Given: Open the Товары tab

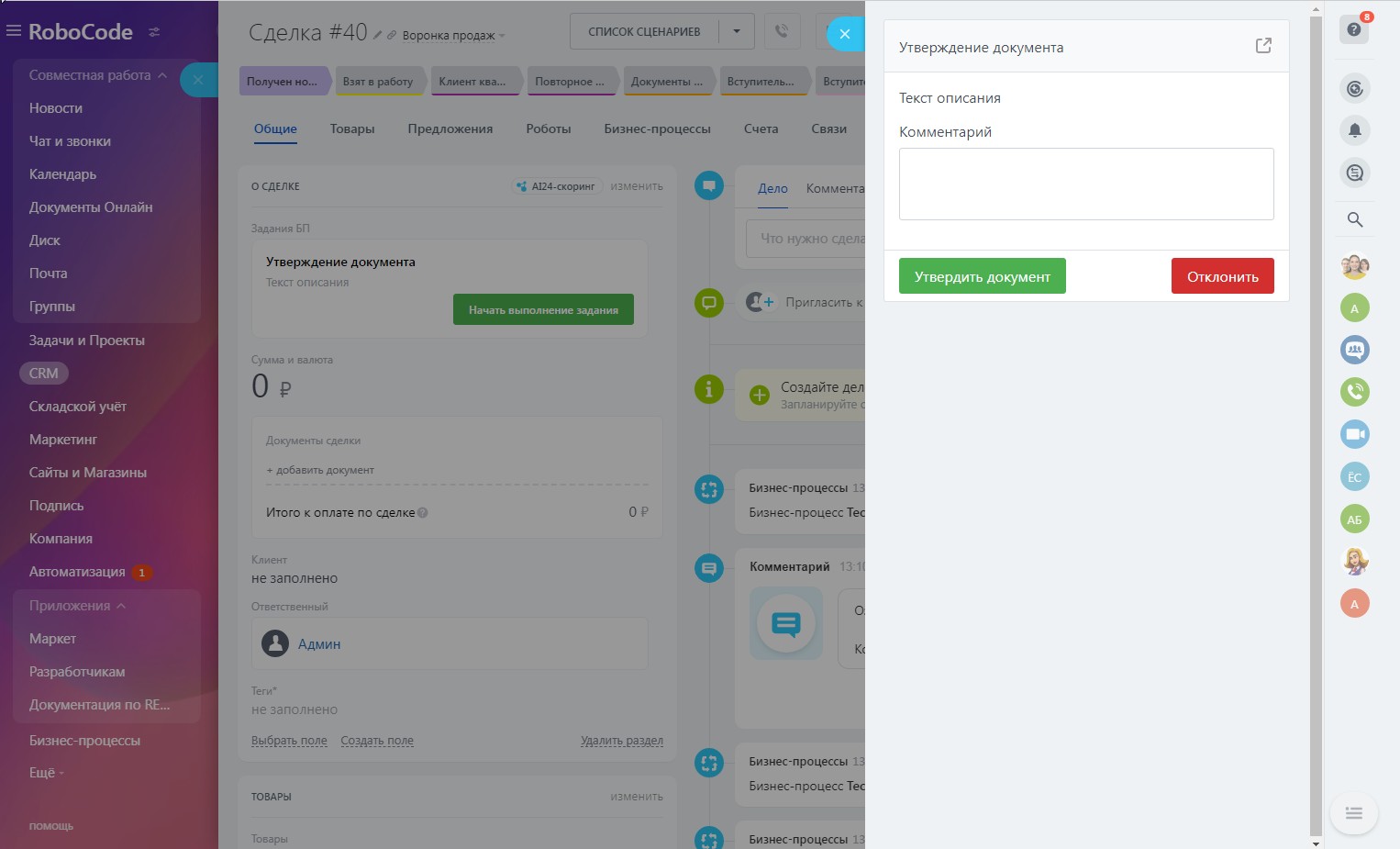Looking at the screenshot, I should [352, 128].
